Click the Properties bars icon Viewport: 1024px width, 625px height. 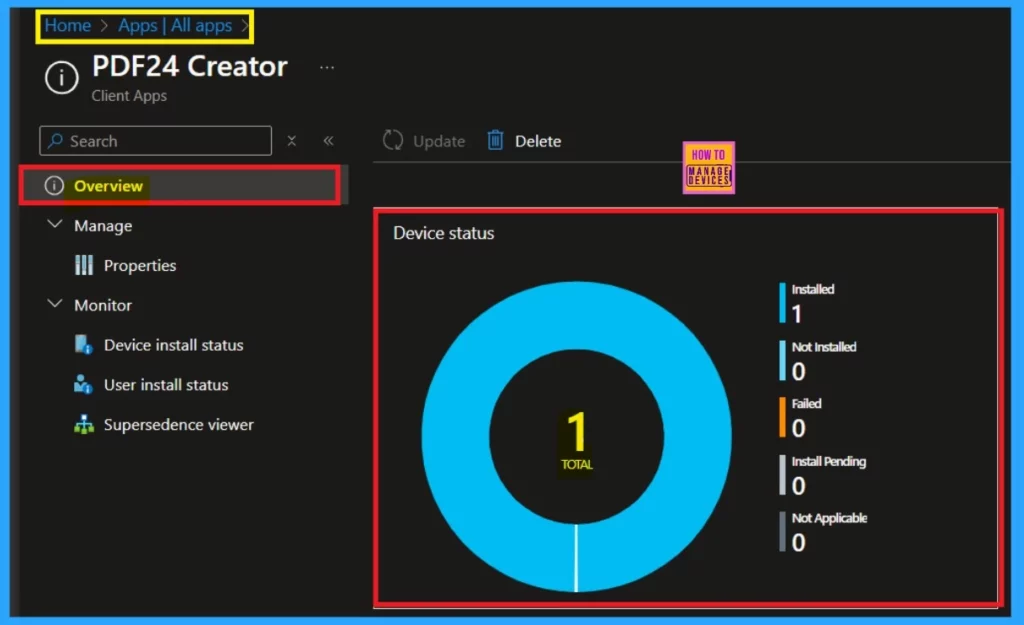pyautogui.click(x=84, y=265)
